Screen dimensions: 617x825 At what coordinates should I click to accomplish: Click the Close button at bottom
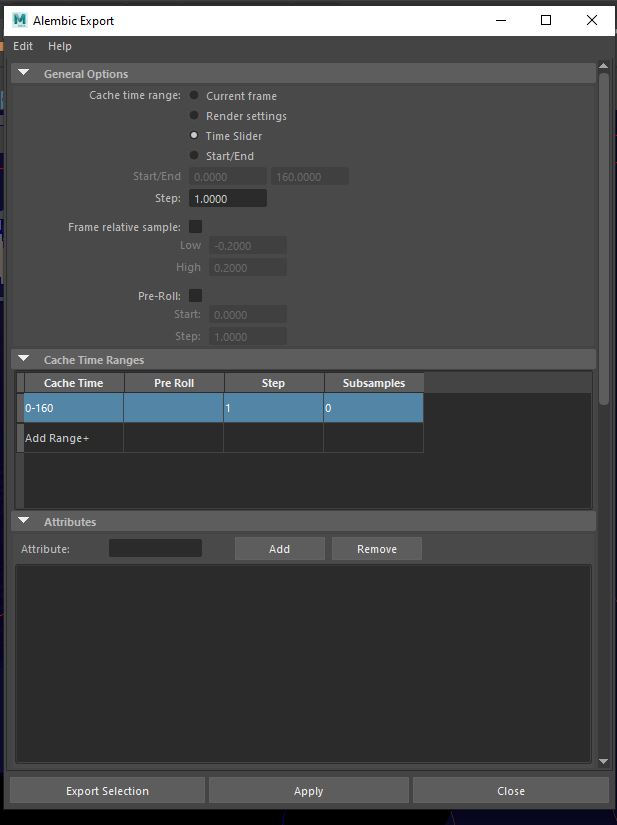pyautogui.click(x=511, y=791)
